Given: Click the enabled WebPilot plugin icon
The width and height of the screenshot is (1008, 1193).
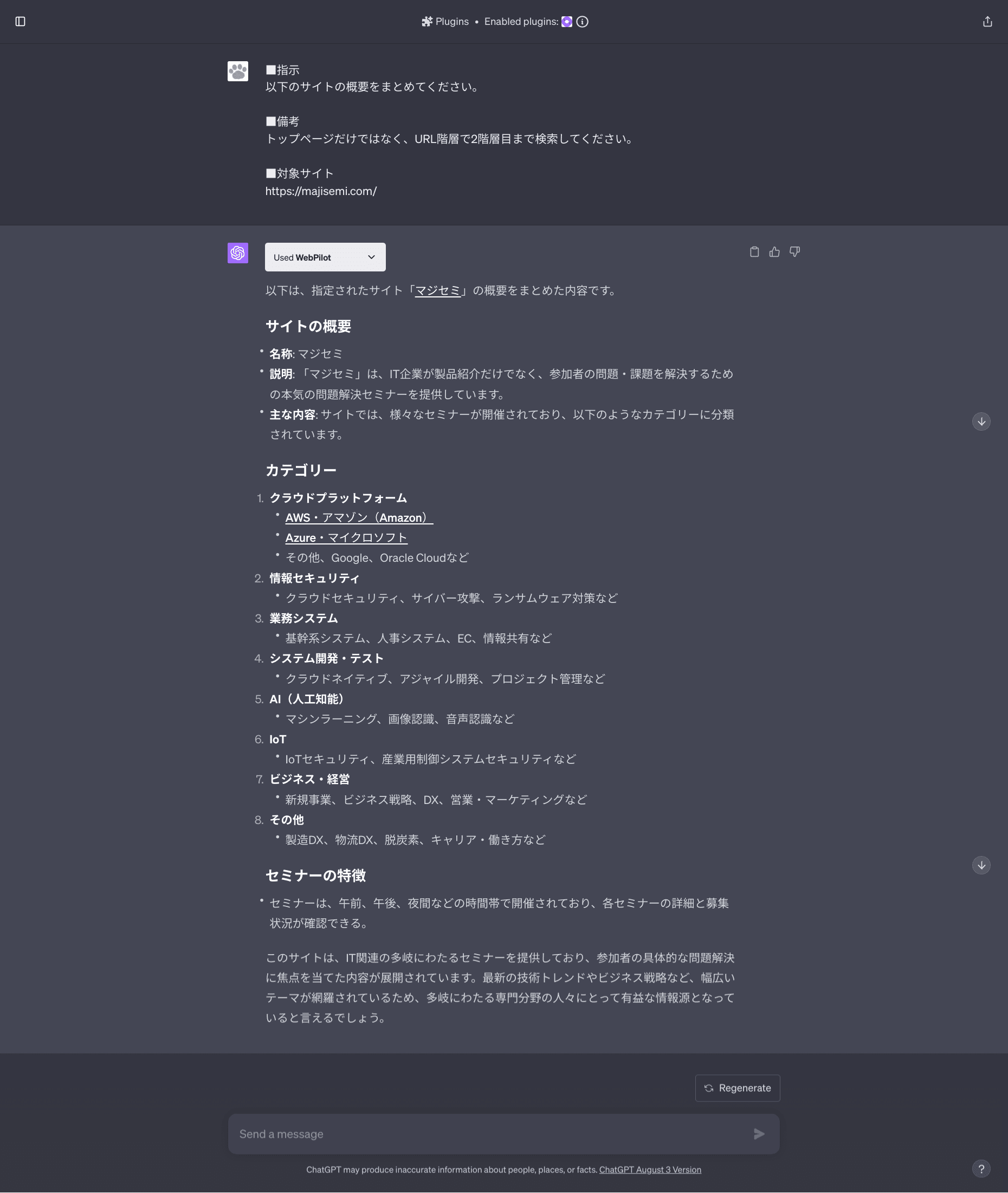Looking at the screenshot, I should [x=567, y=22].
